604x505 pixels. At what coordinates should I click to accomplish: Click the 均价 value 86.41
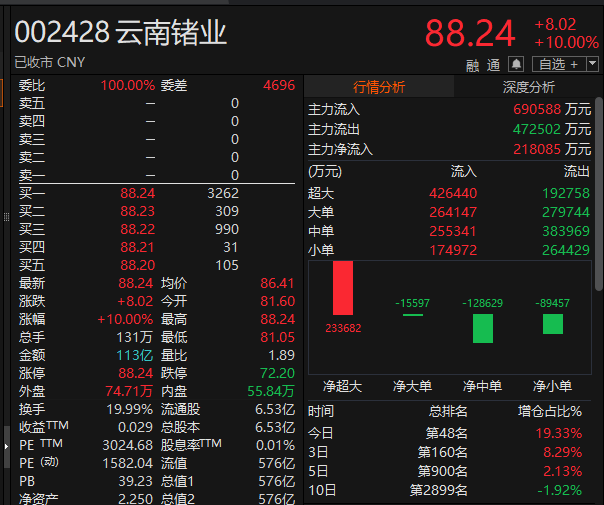pos(277,283)
